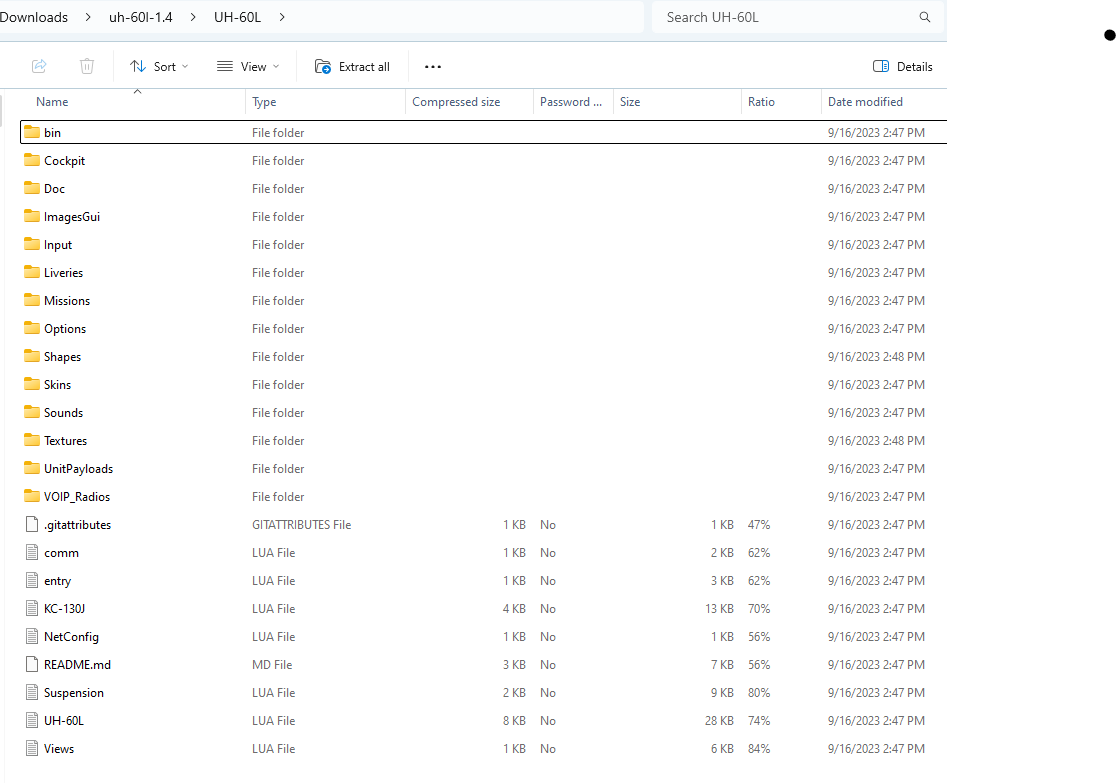Click the Share icon in toolbar
This screenshot has height=783, width=1116.
(39, 66)
